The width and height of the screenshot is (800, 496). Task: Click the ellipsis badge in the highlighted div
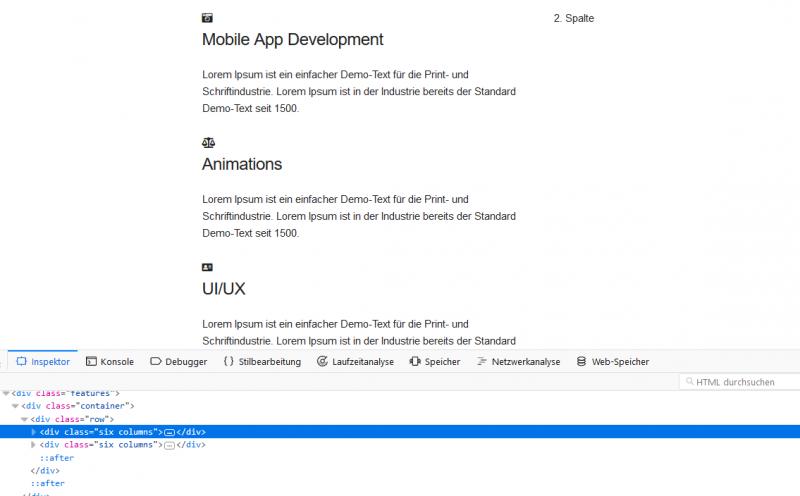[169, 432]
